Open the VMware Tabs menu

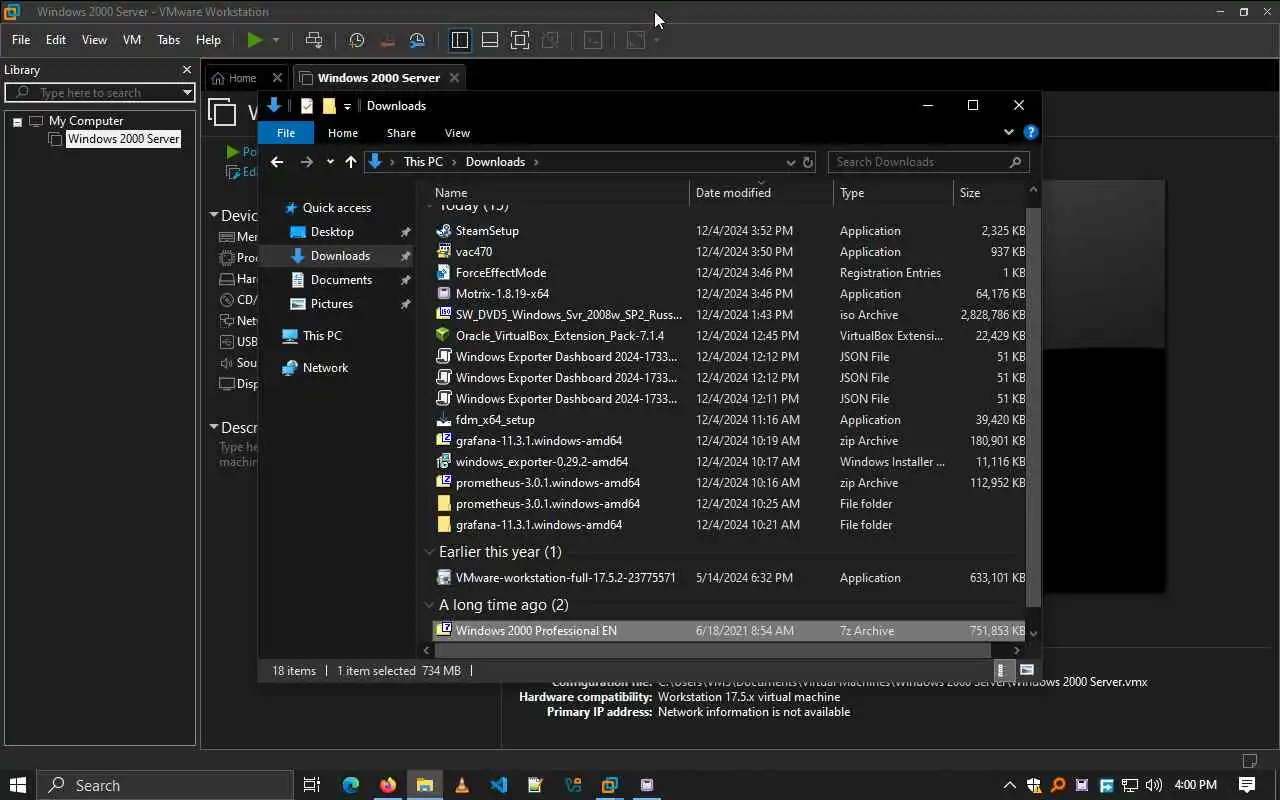[x=169, y=40]
